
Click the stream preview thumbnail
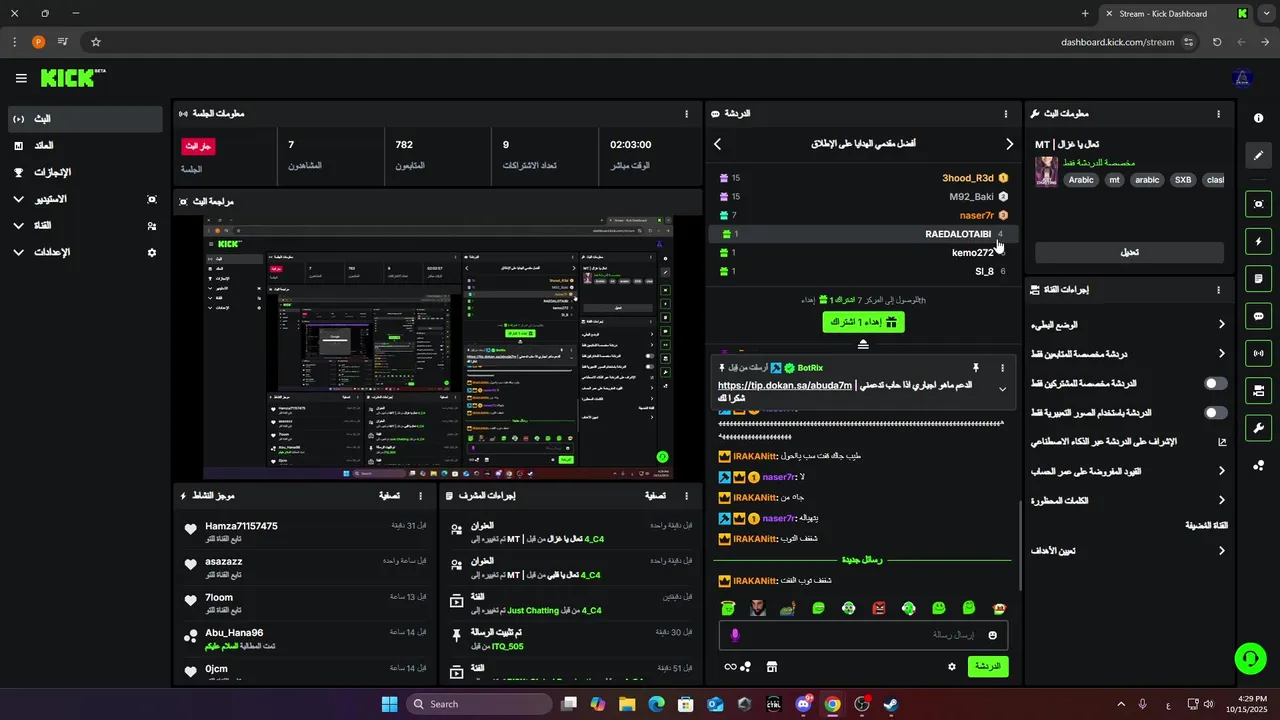(438, 347)
